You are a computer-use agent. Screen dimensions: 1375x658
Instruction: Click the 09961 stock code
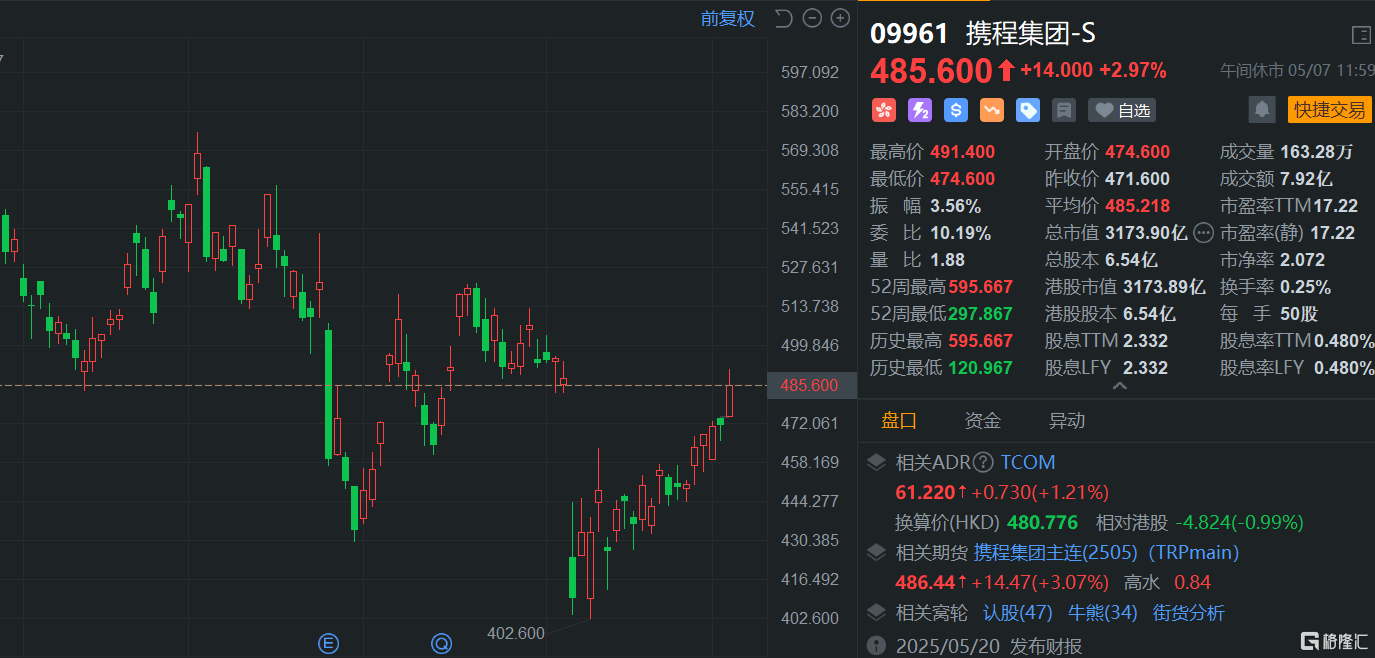tap(909, 34)
